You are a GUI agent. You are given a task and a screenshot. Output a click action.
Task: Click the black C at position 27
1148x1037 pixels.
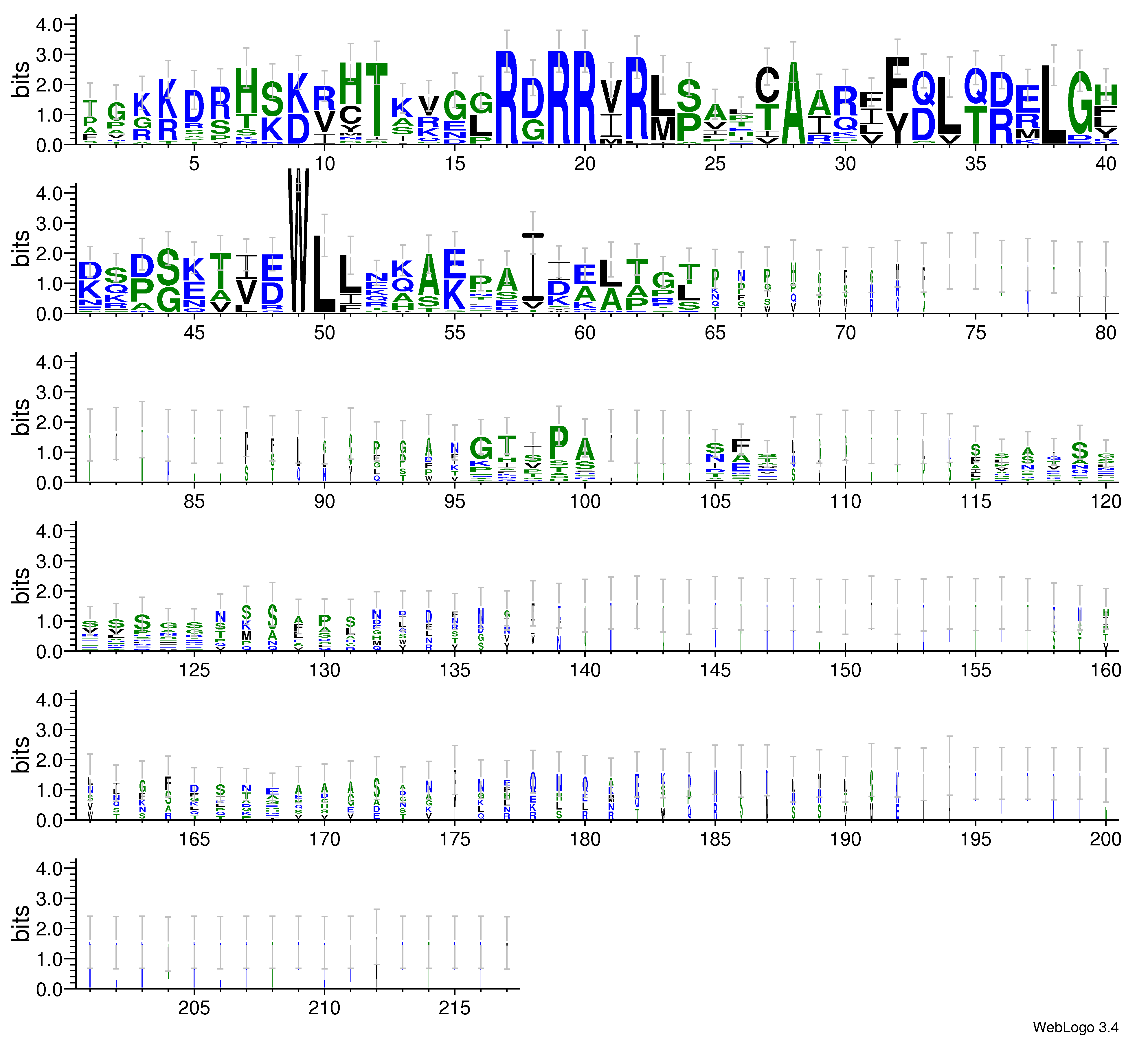(767, 84)
